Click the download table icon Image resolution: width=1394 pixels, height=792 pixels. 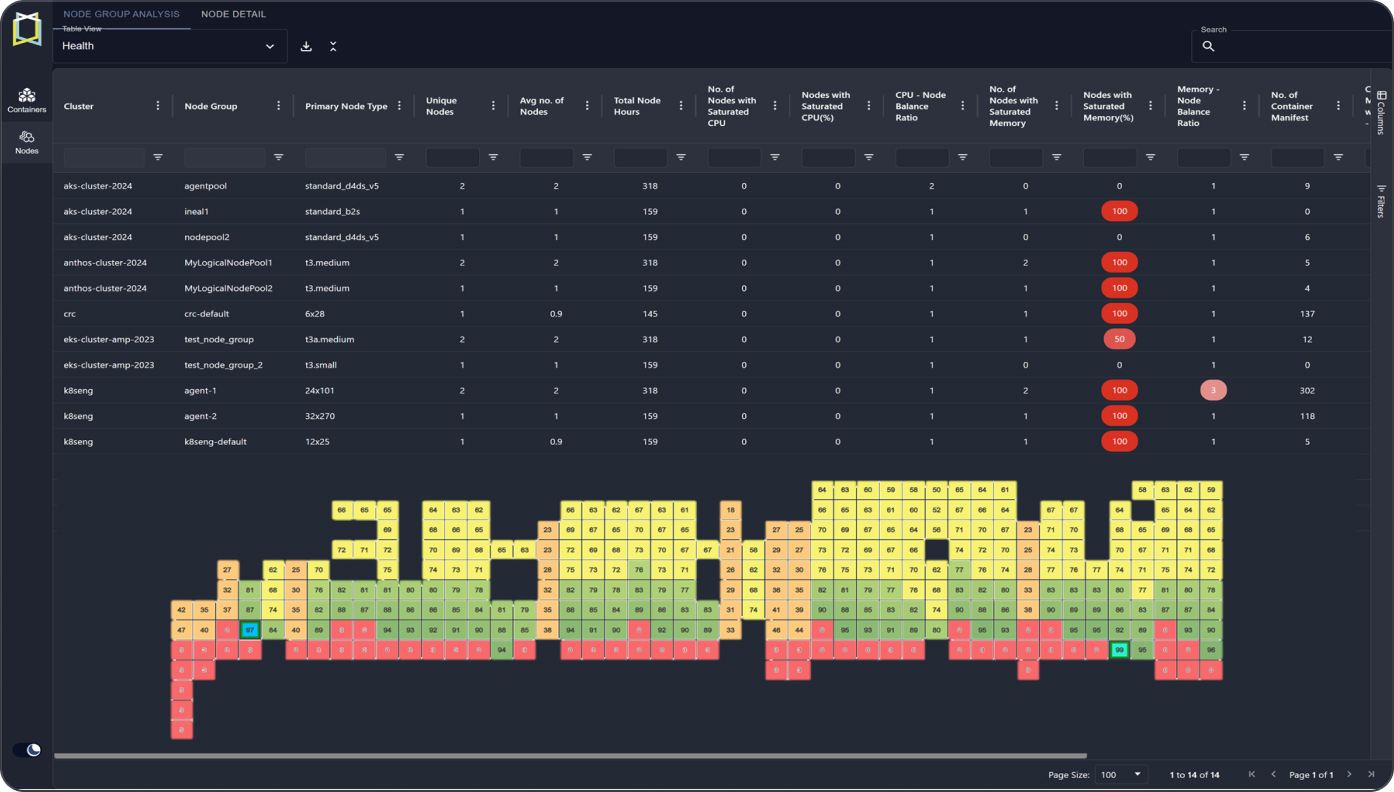[x=306, y=47]
